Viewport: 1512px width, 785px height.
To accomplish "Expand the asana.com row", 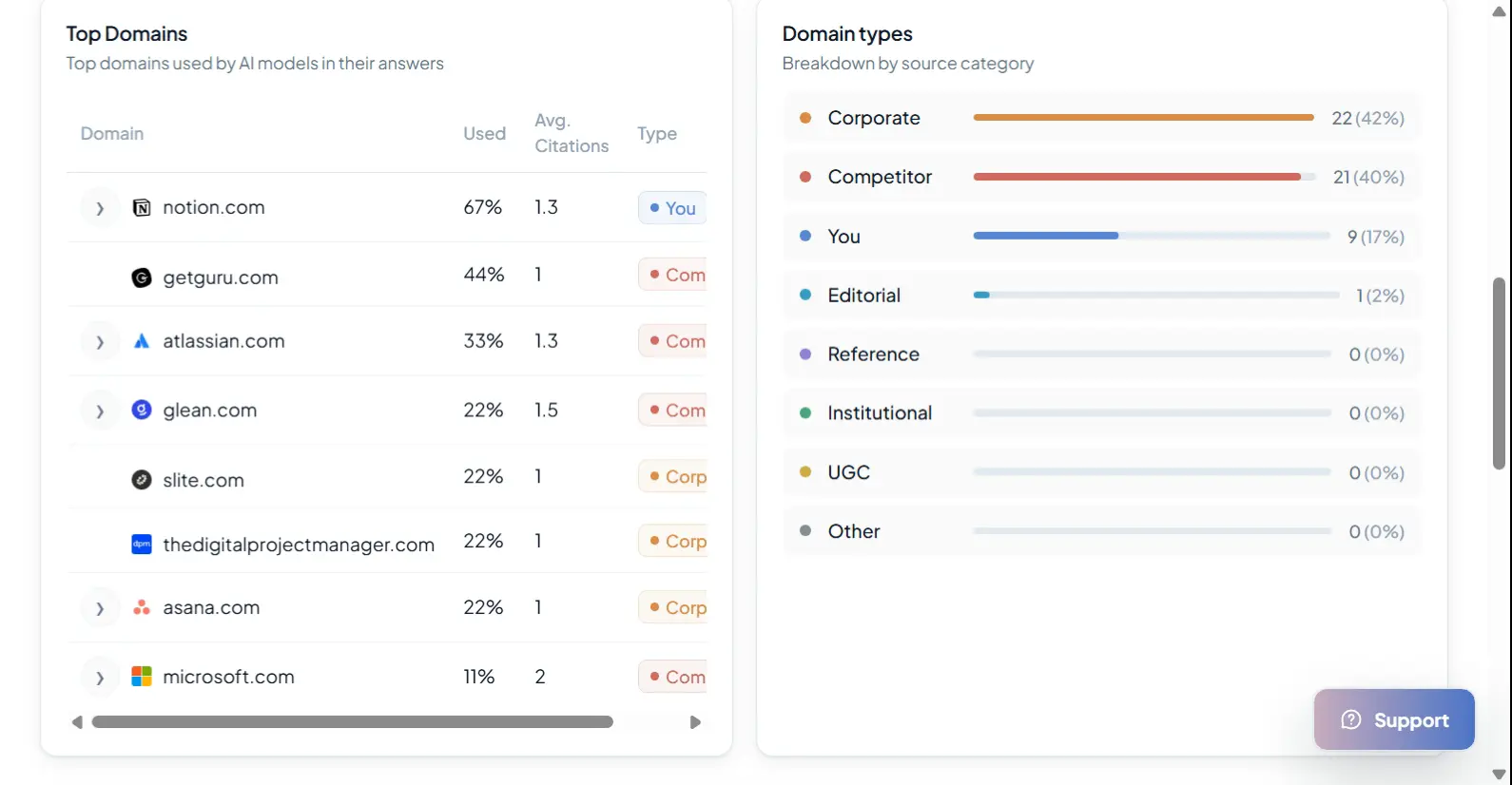I will coord(100,607).
